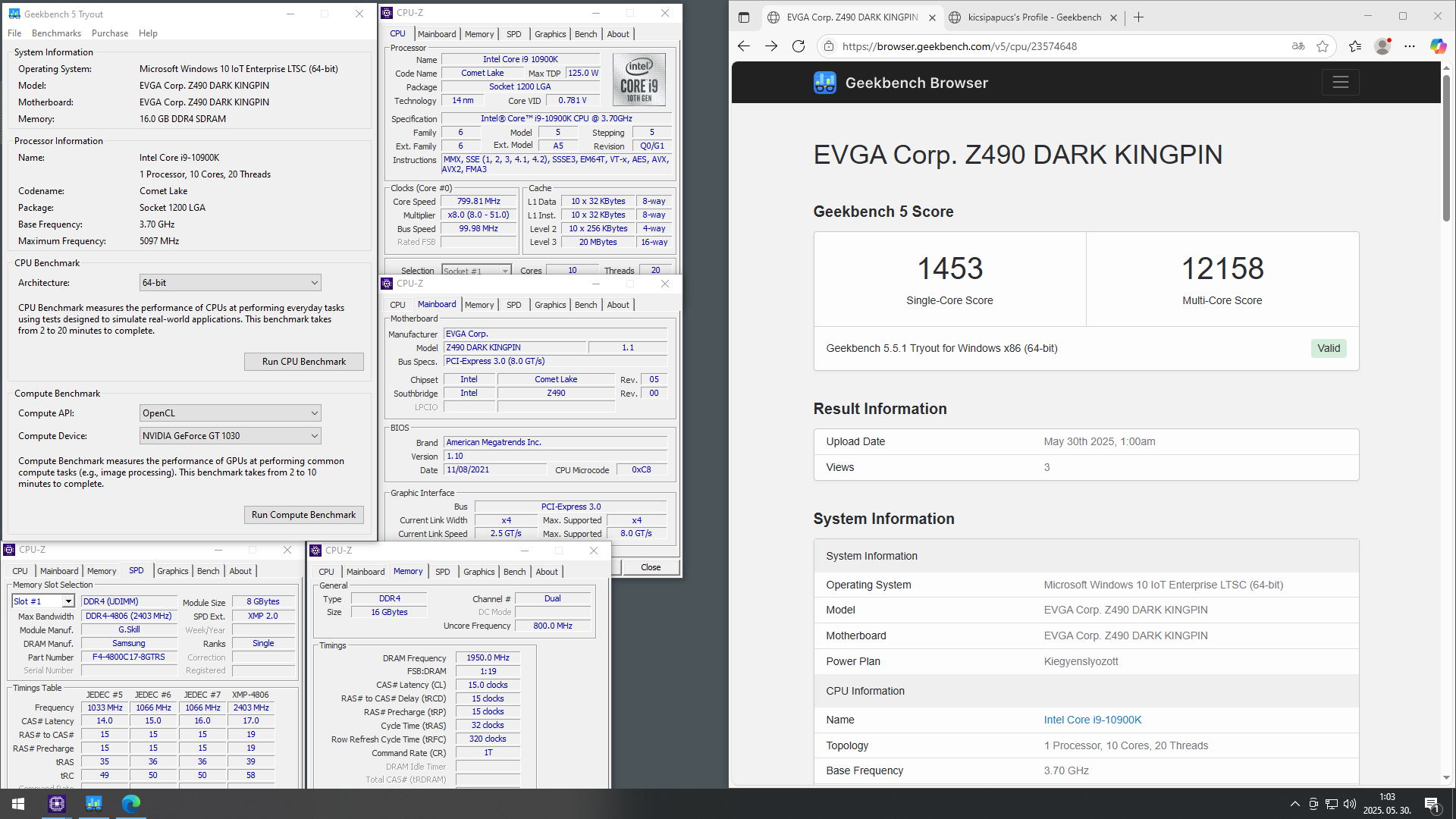
Task: Open the volume control in tray
Action: click(1349, 804)
